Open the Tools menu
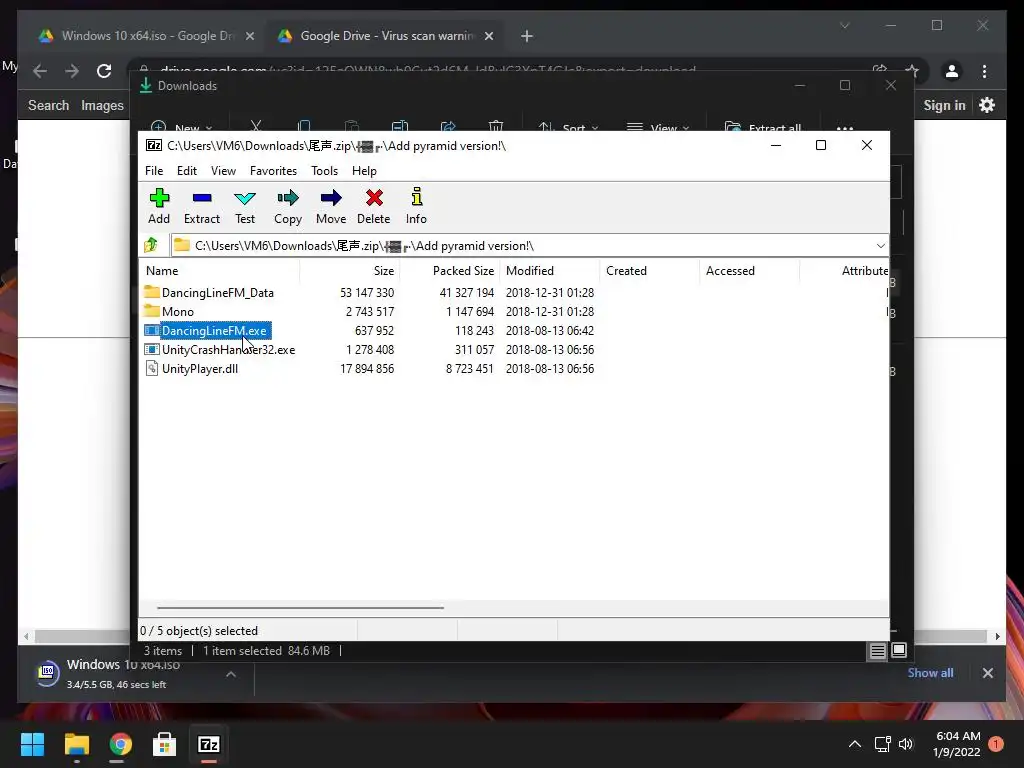Screen dimensions: 1024x768 pyautogui.click(x=325, y=170)
